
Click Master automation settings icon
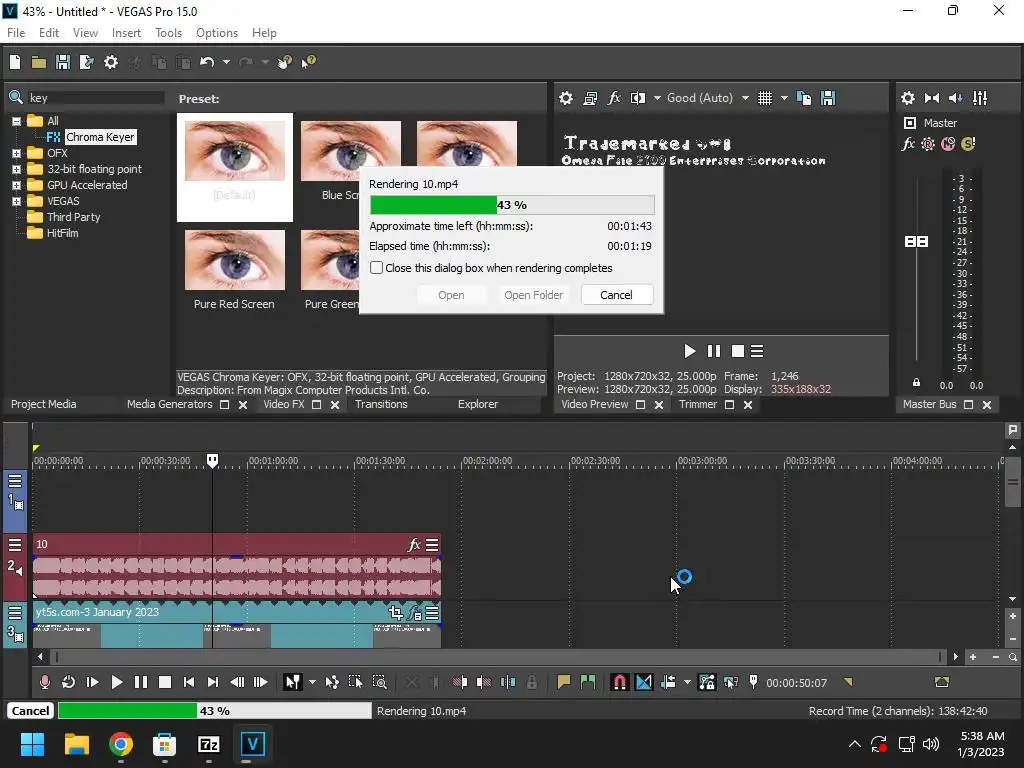click(928, 144)
